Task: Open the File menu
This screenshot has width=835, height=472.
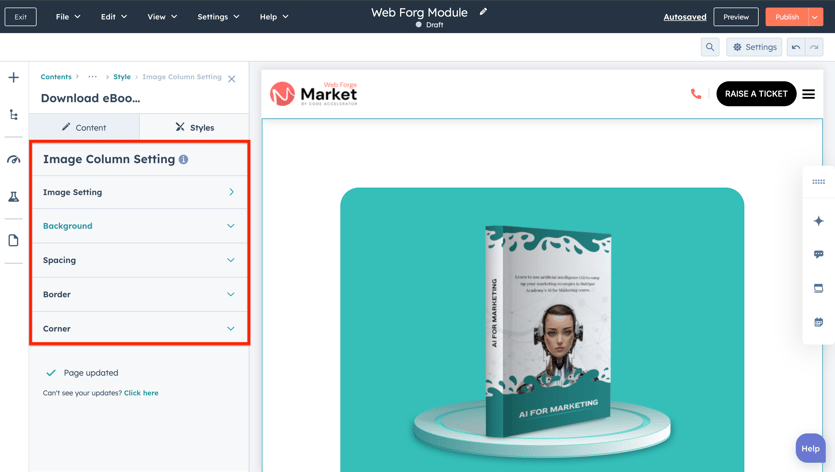Action: (x=68, y=17)
